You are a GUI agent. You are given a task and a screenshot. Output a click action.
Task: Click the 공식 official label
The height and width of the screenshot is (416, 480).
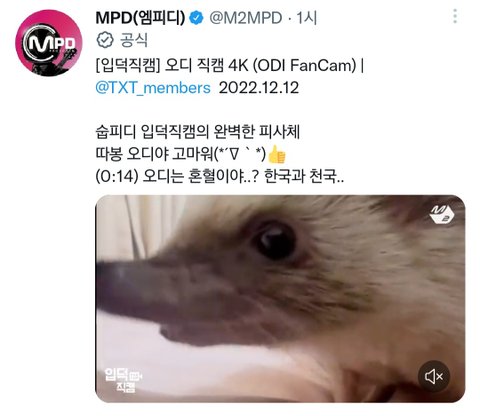(x=134, y=40)
